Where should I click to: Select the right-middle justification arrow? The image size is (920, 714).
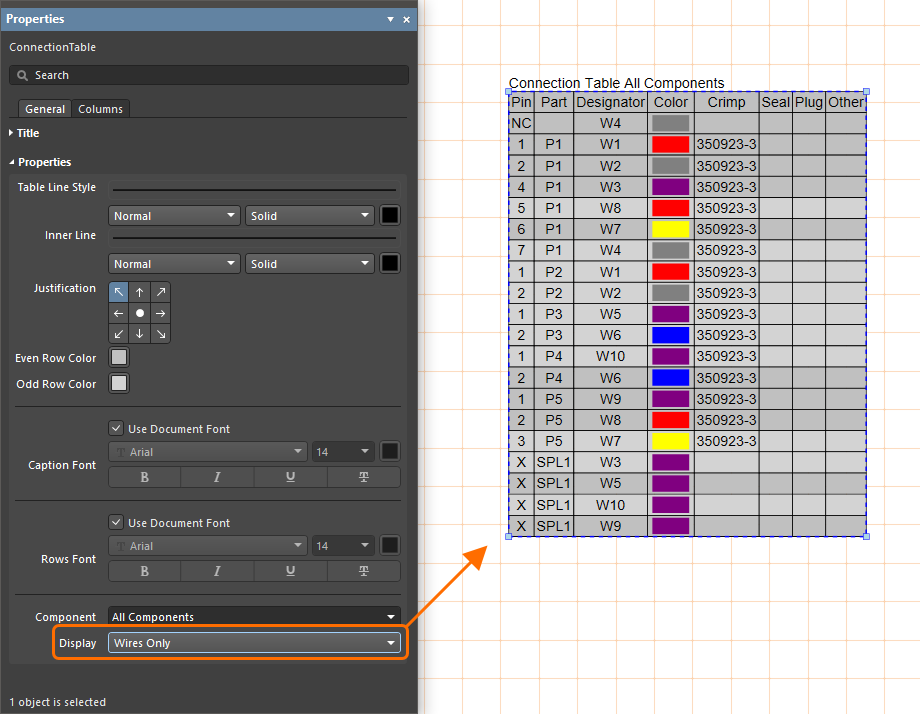point(161,313)
